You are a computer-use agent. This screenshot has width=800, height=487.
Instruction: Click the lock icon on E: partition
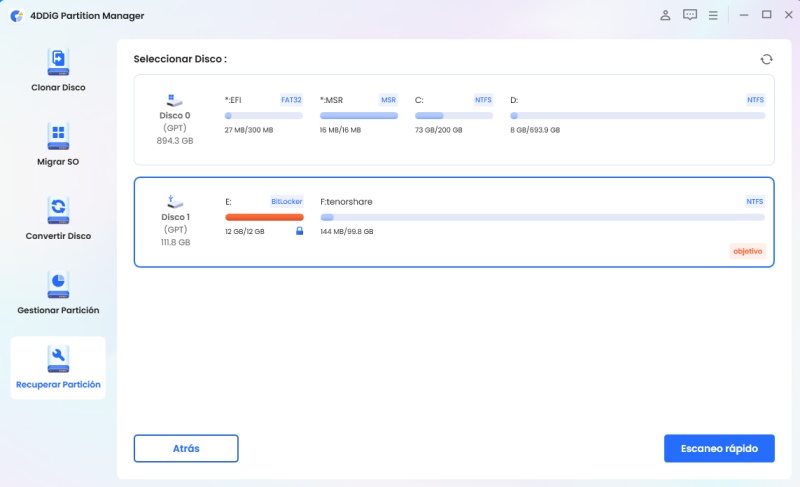pyautogui.click(x=299, y=231)
